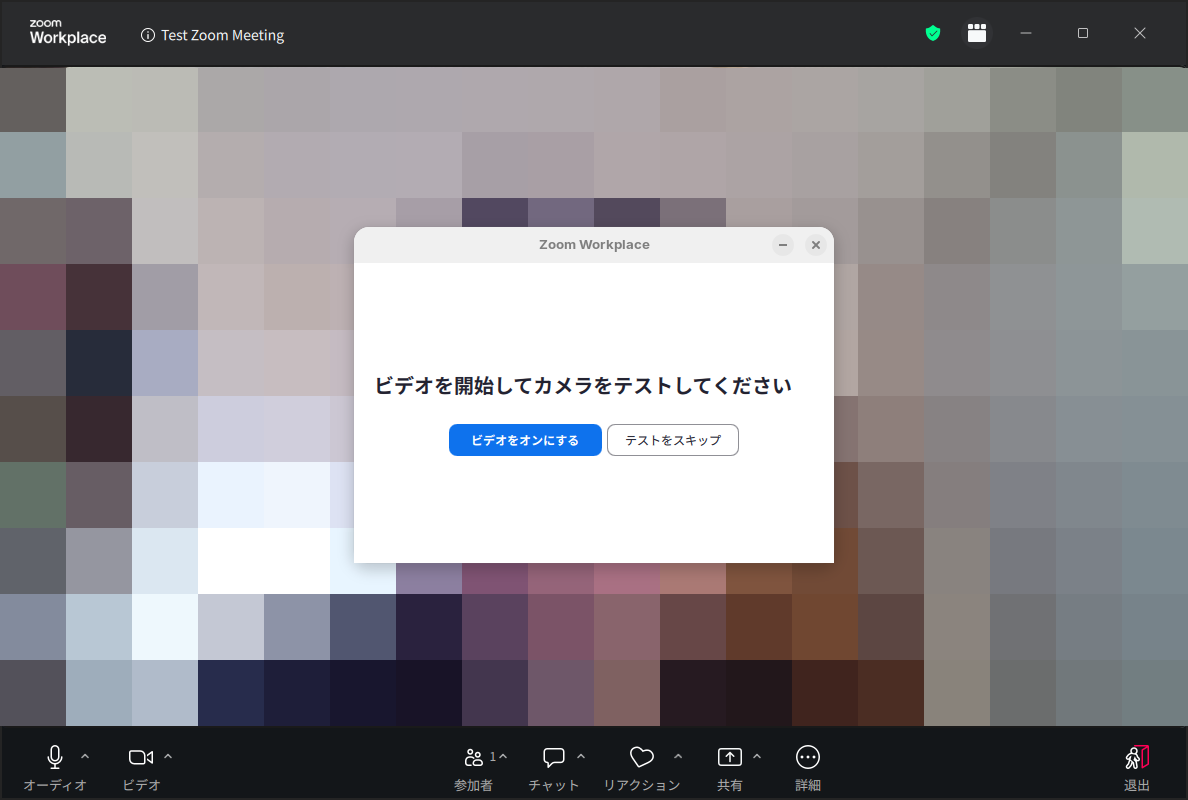This screenshot has height=800, width=1188.
Task: Open the chat bubble icon
Action: pyautogui.click(x=554, y=757)
